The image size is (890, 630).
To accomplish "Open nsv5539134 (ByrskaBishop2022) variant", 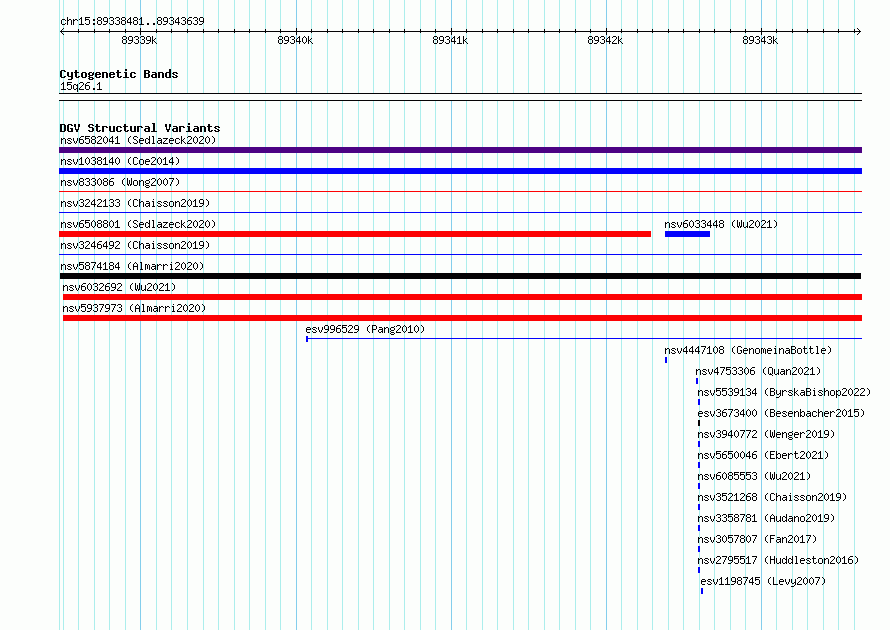I will 784,392.
